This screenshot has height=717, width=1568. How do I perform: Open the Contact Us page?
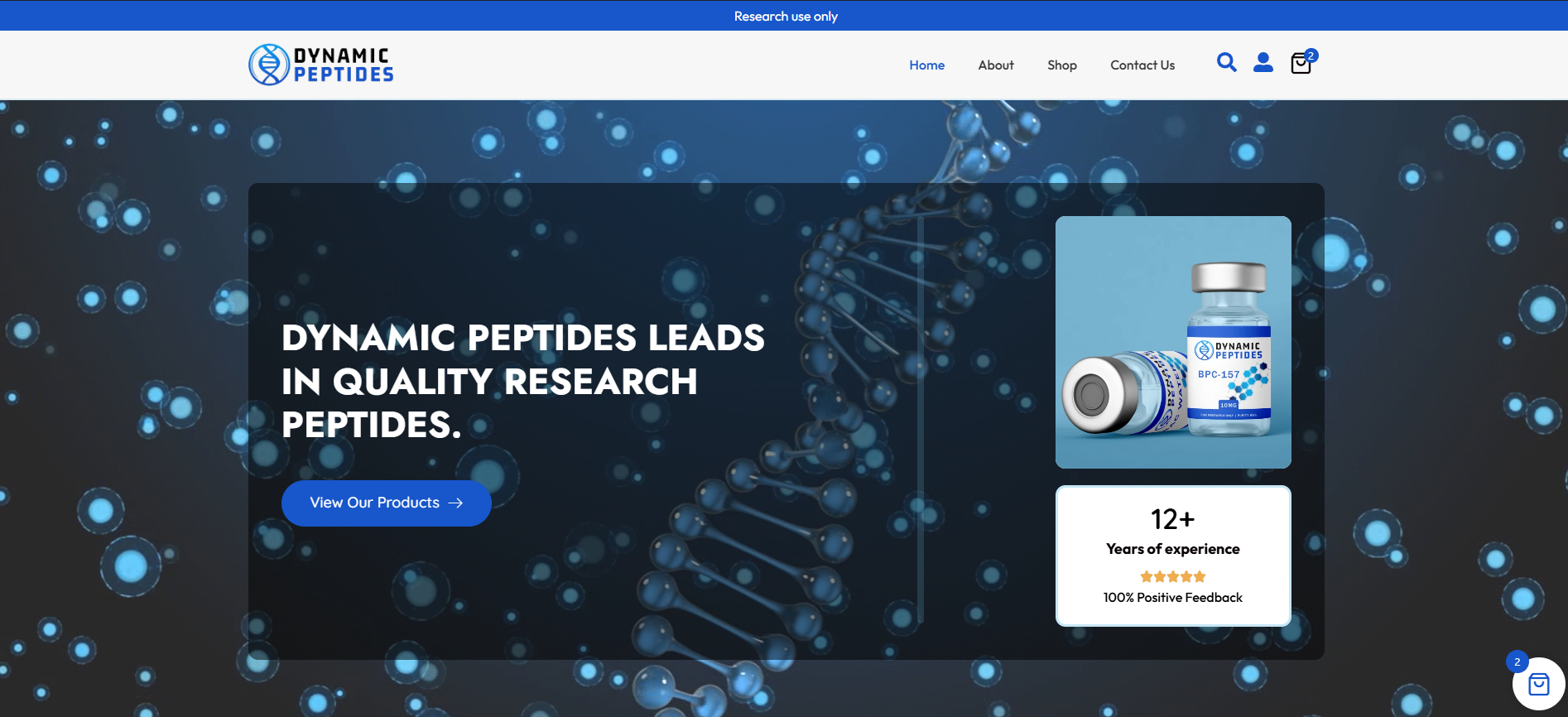[1142, 65]
